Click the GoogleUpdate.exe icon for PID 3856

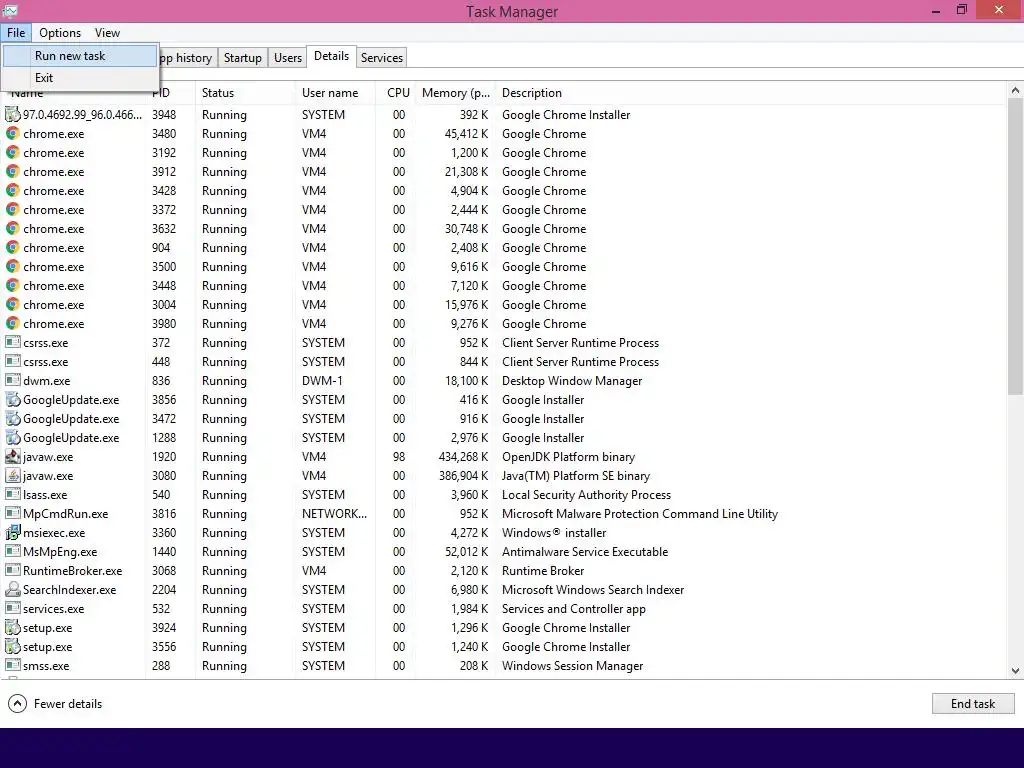[12, 399]
